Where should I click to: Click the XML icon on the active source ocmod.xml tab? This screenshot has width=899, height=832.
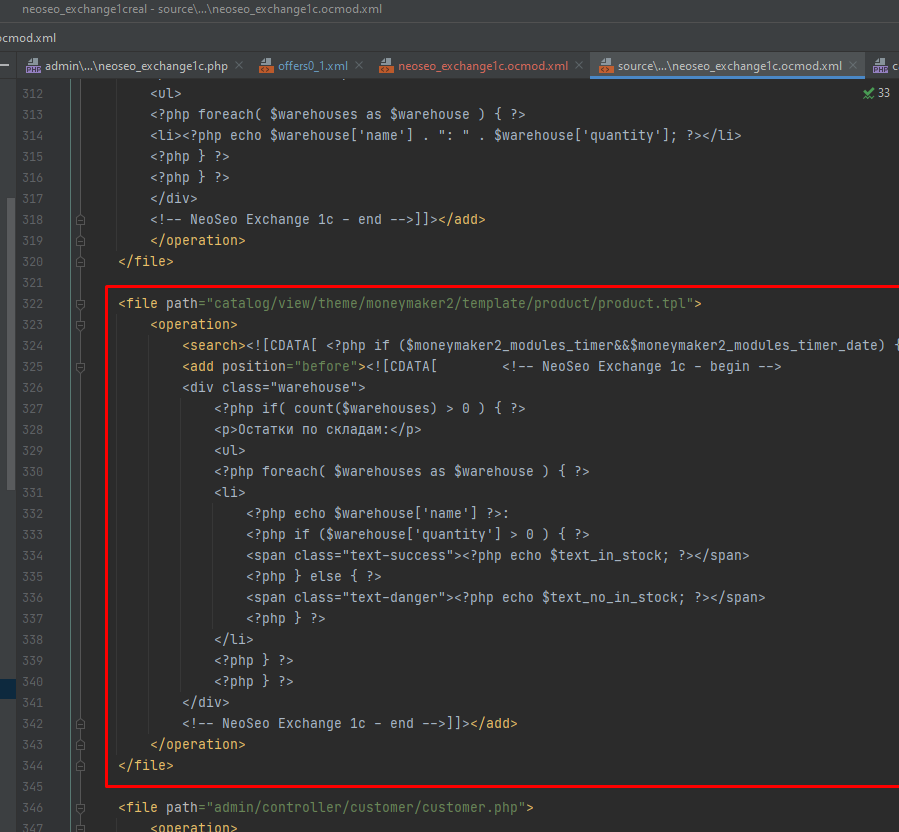click(606, 67)
